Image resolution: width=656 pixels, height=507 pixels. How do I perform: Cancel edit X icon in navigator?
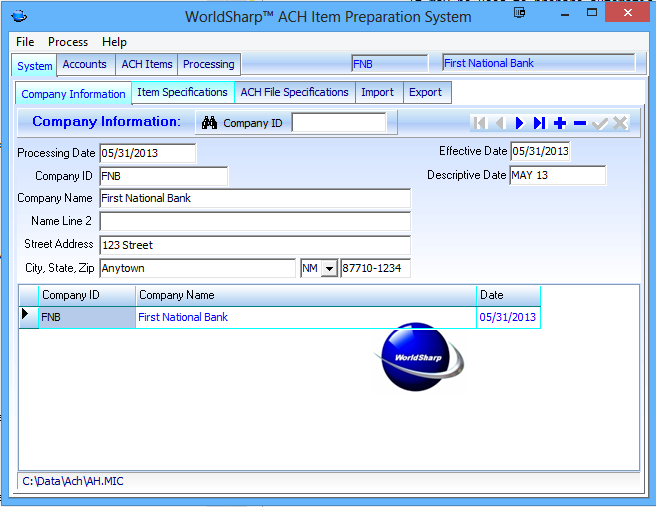[x=620, y=123]
